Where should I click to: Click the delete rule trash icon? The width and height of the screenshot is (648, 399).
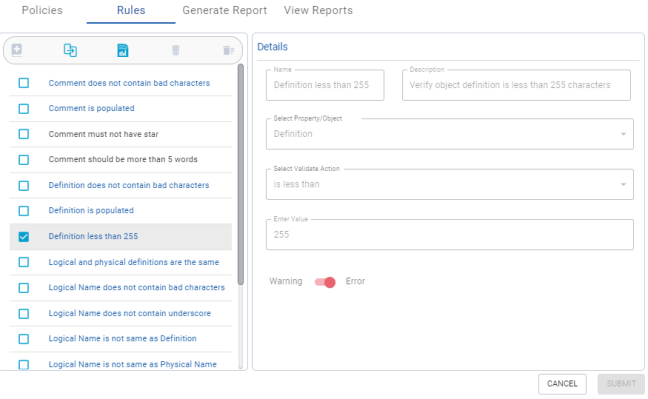click(x=176, y=50)
